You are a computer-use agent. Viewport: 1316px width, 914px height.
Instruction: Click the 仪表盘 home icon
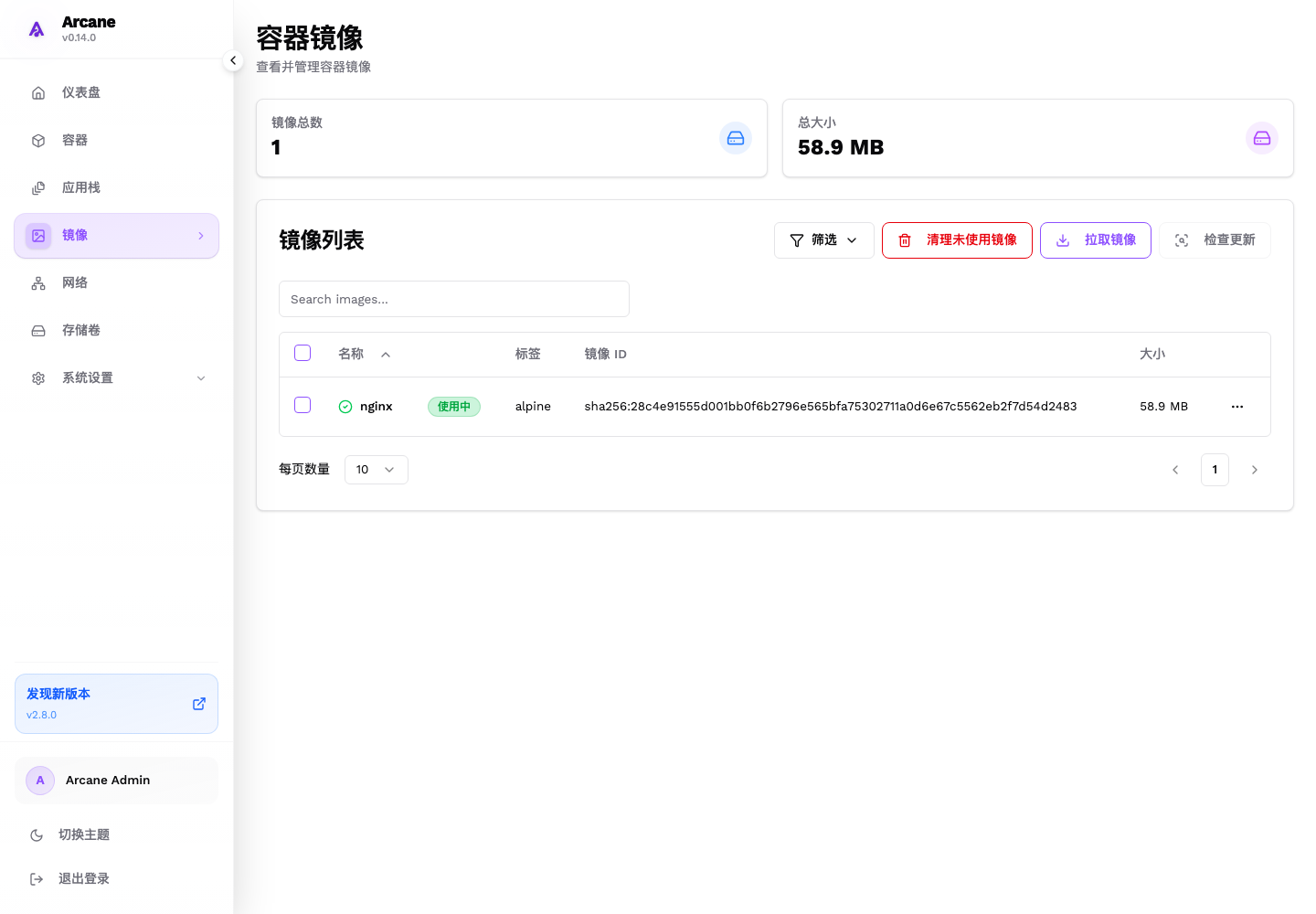point(38,92)
